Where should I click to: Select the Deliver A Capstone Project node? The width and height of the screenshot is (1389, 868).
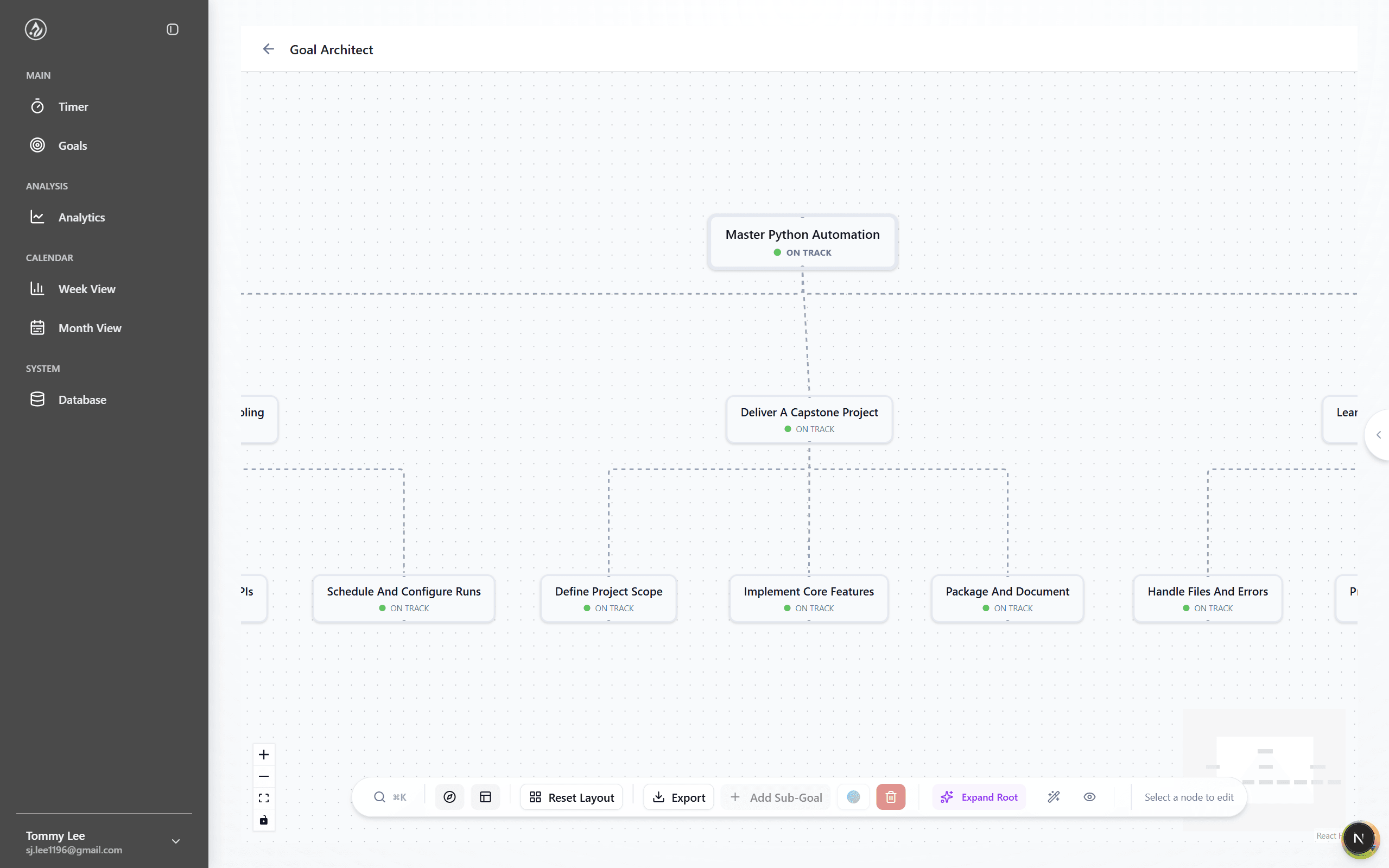pyautogui.click(x=809, y=419)
